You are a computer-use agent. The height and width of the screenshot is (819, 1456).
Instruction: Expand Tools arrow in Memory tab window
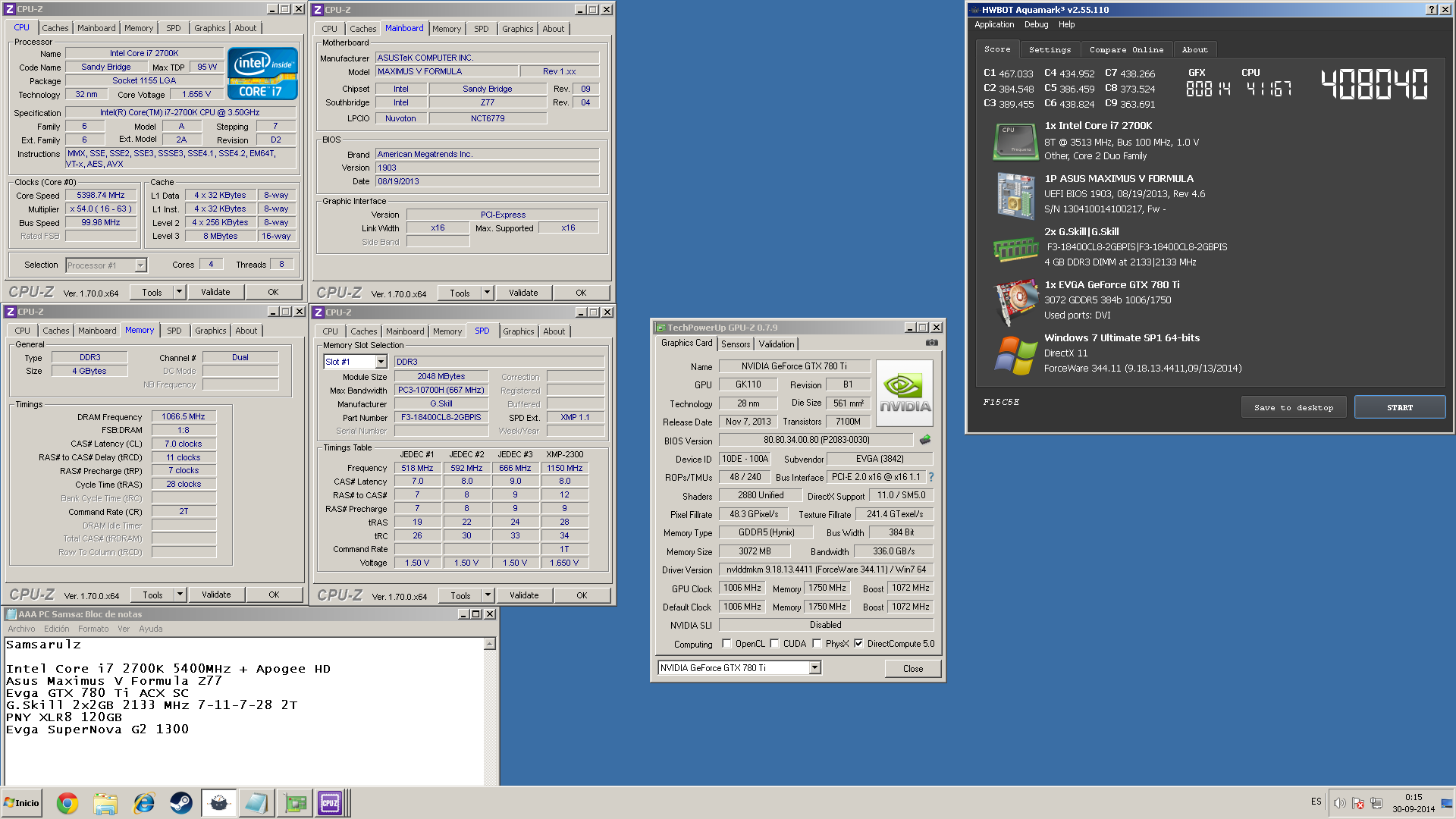pos(180,595)
